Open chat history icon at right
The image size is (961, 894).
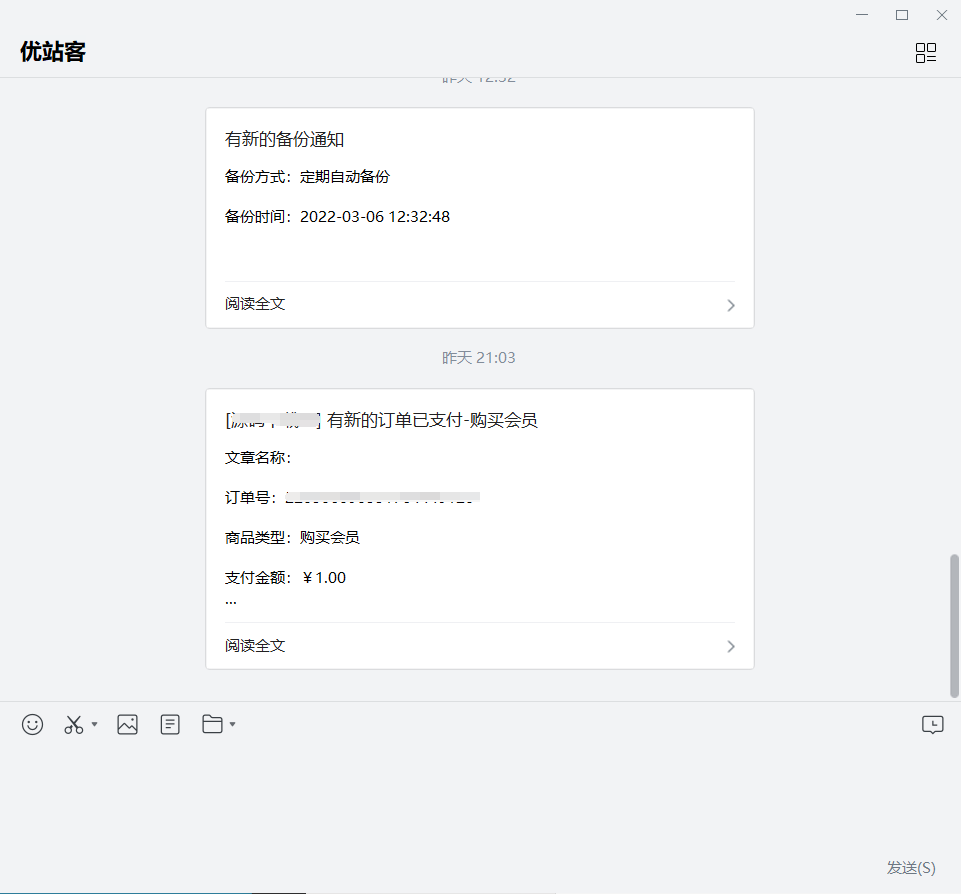[x=932, y=725]
